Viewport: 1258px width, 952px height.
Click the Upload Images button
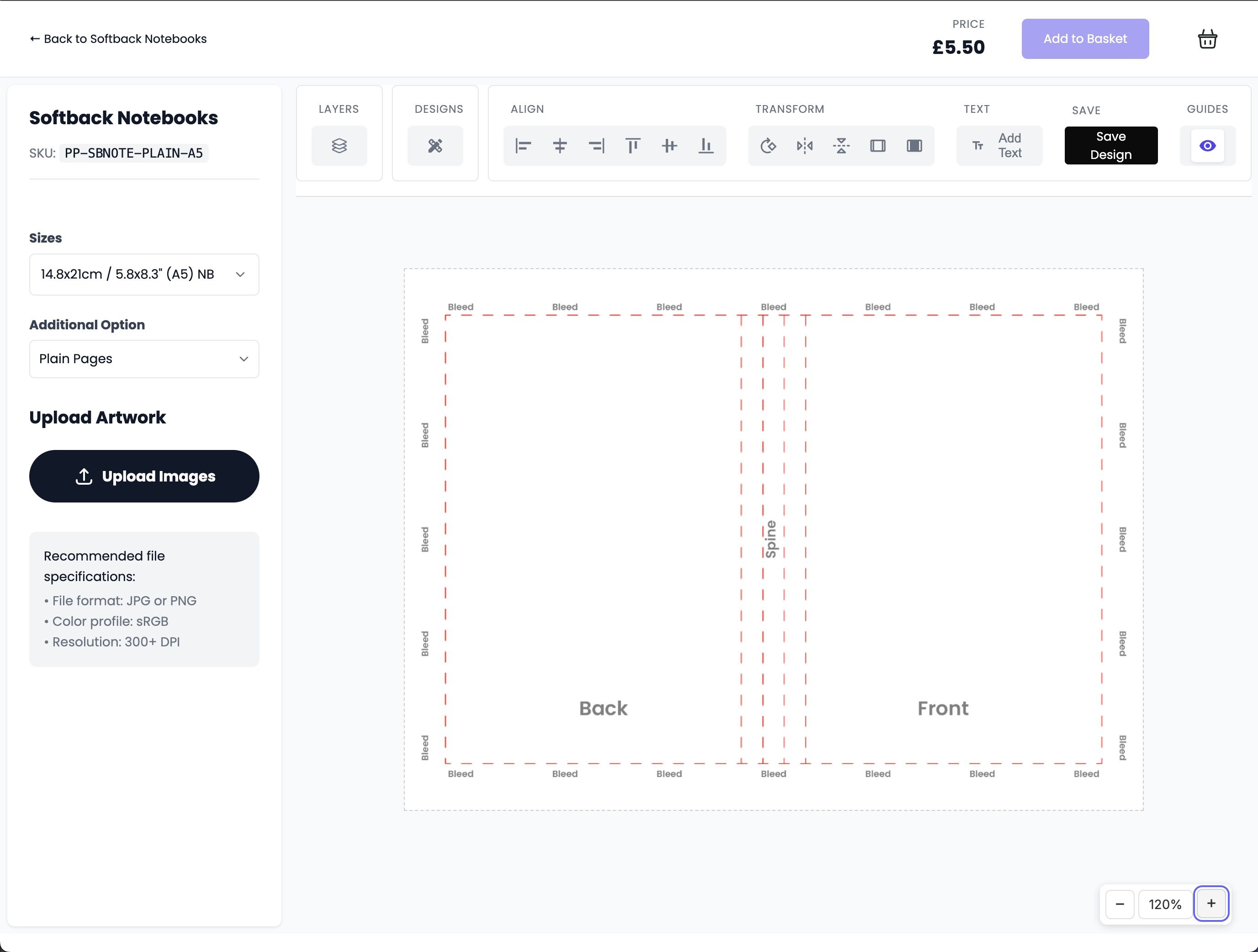[x=144, y=476]
